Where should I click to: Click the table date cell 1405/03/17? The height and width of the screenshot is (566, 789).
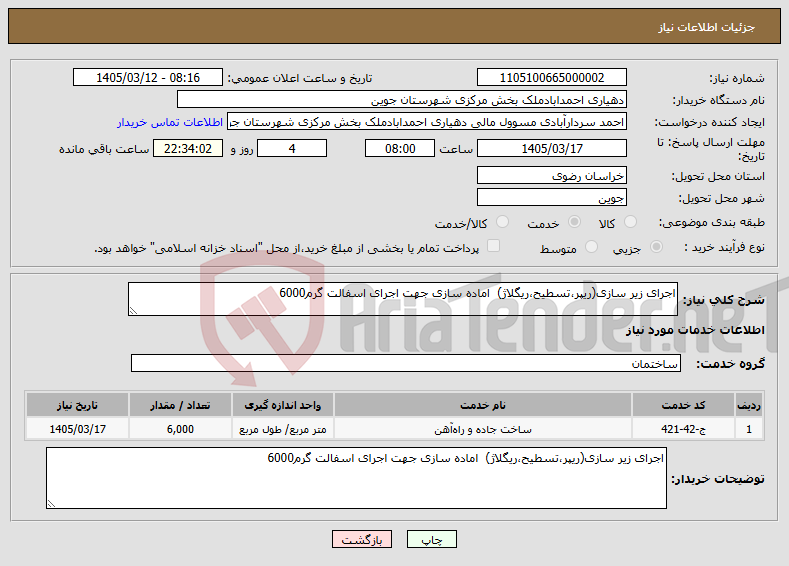(x=77, y=429)
